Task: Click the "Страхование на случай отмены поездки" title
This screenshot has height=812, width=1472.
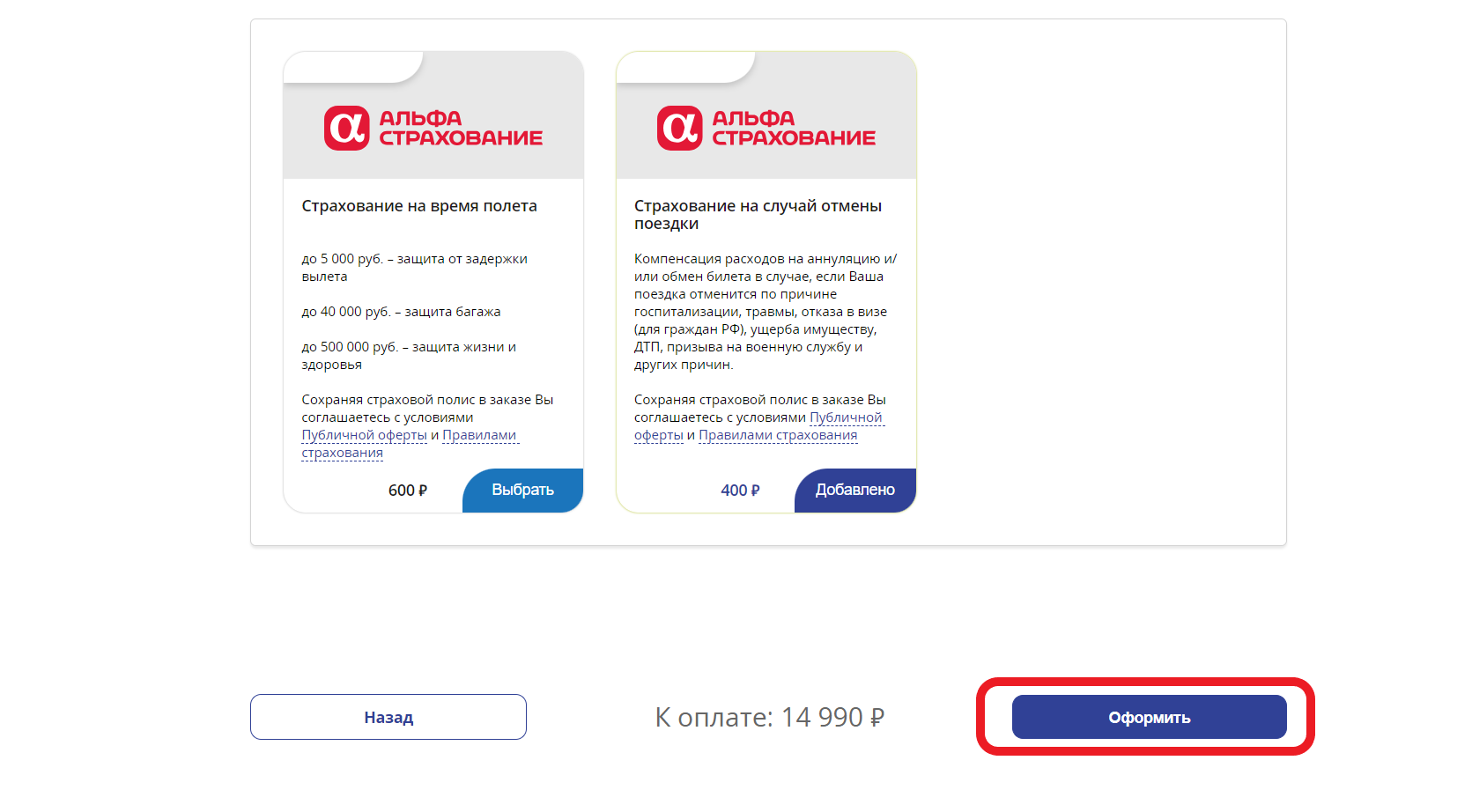Action: click(758, 214)
